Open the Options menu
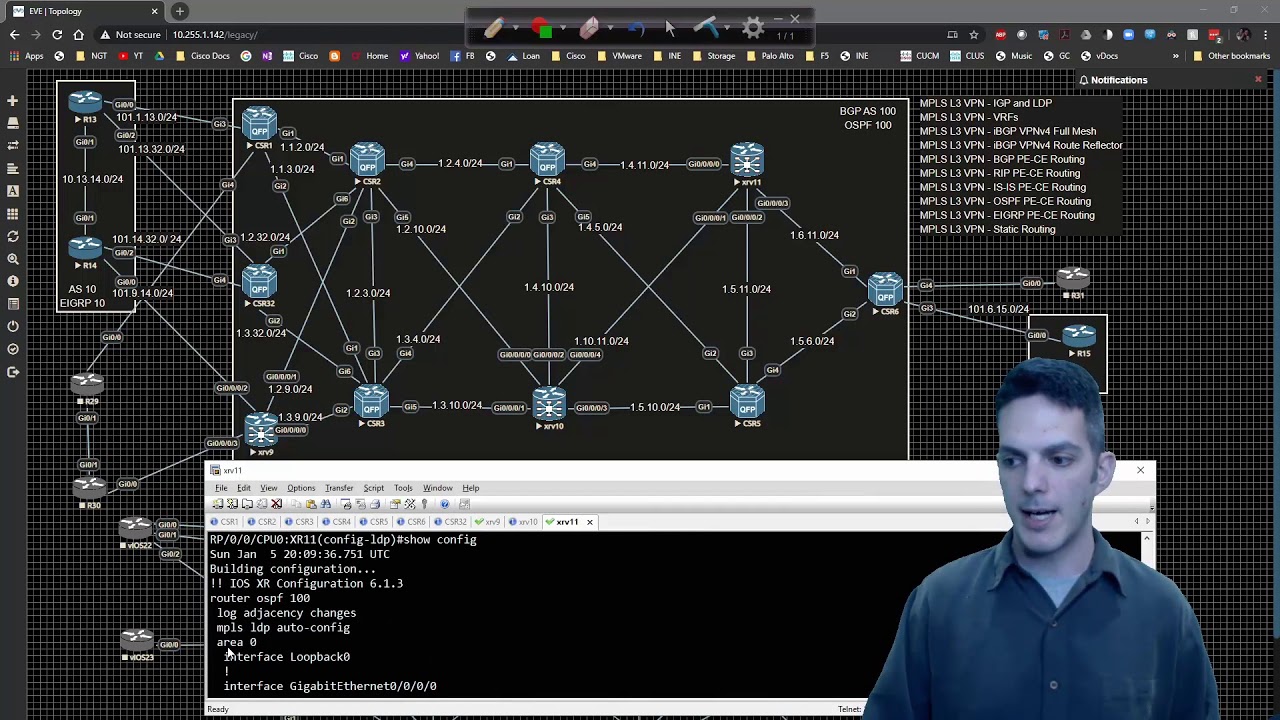 tap(301, 488)
